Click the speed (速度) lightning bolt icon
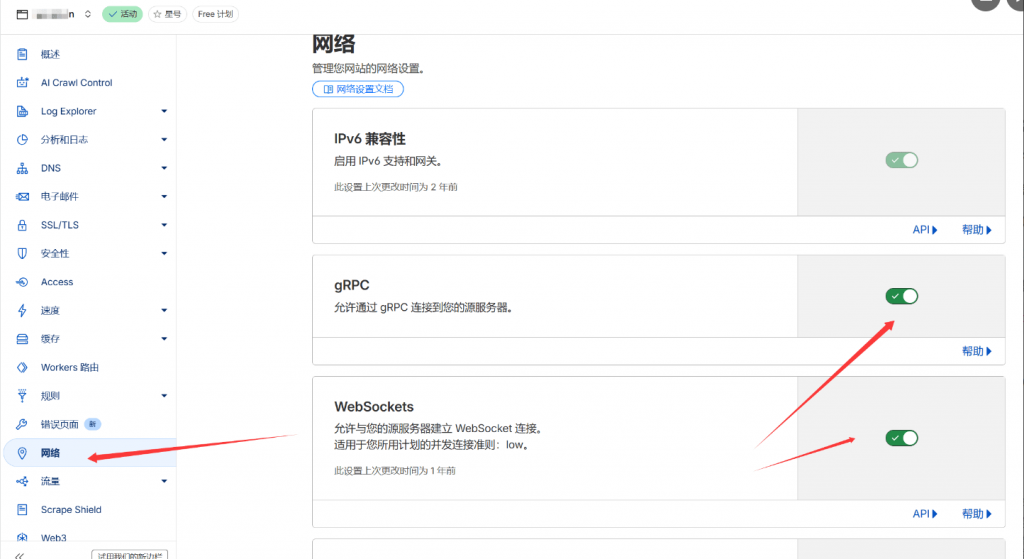Image resolution: width=1024 pixels, height=559 pixels. click(x=22, y=310)
